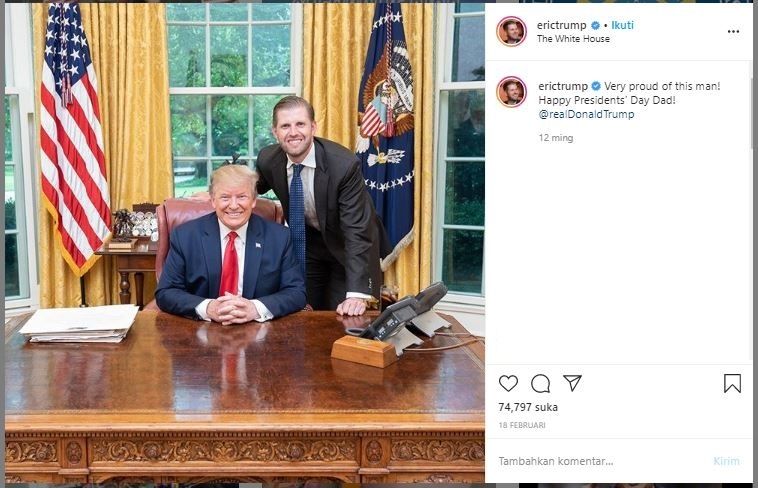Open erictrump username in the caption
Image resolution: width=758 pixels, height=488 pixels.
563,86
